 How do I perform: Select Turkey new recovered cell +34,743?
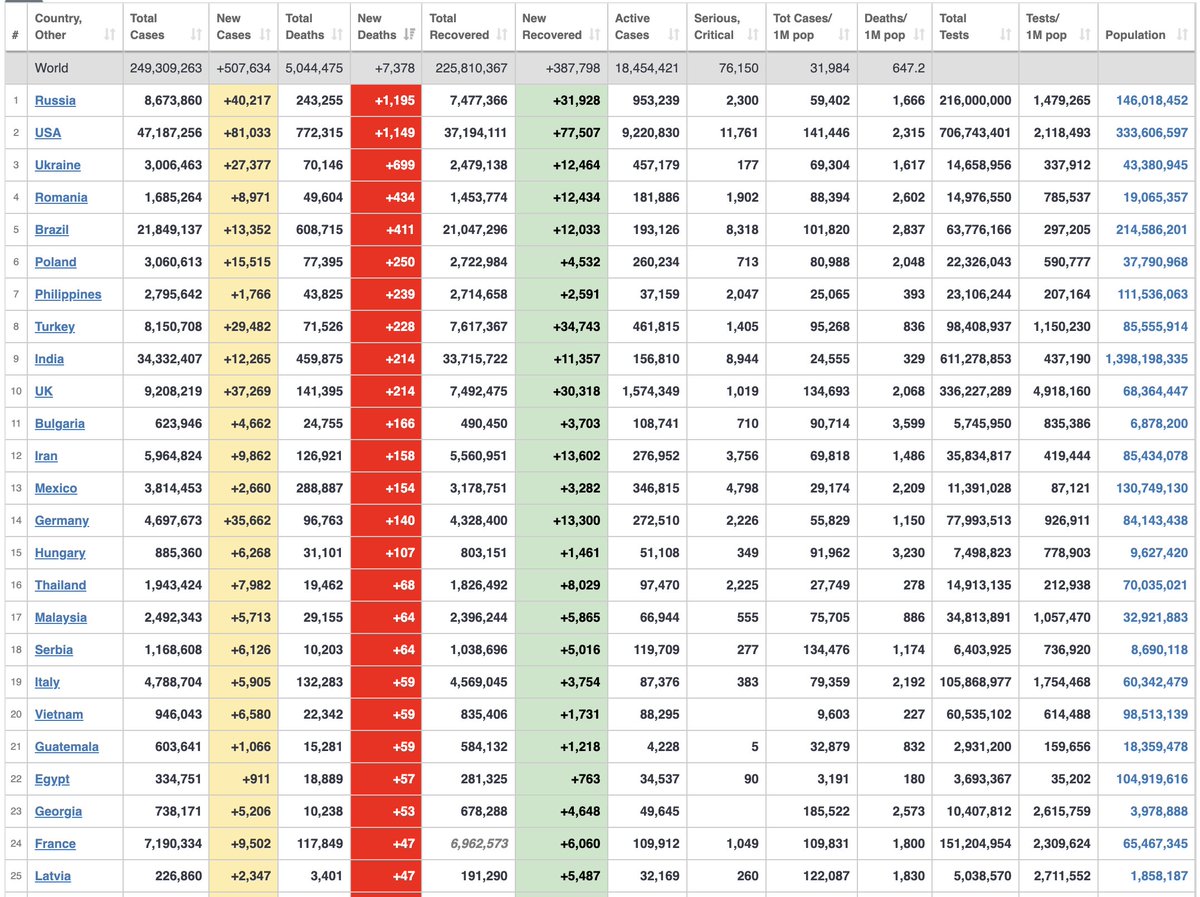[561, 327]
